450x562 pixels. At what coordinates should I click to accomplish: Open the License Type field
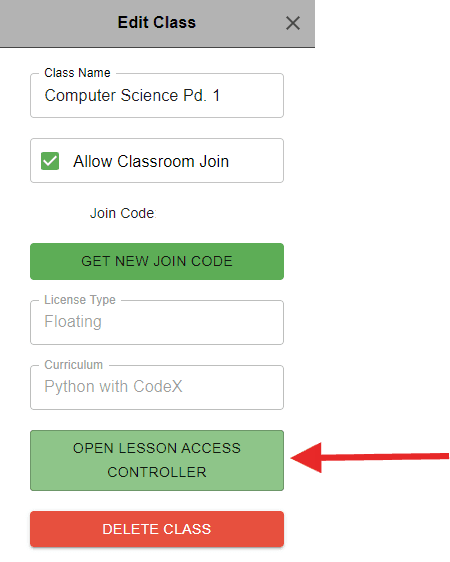[x=157, y=322]
